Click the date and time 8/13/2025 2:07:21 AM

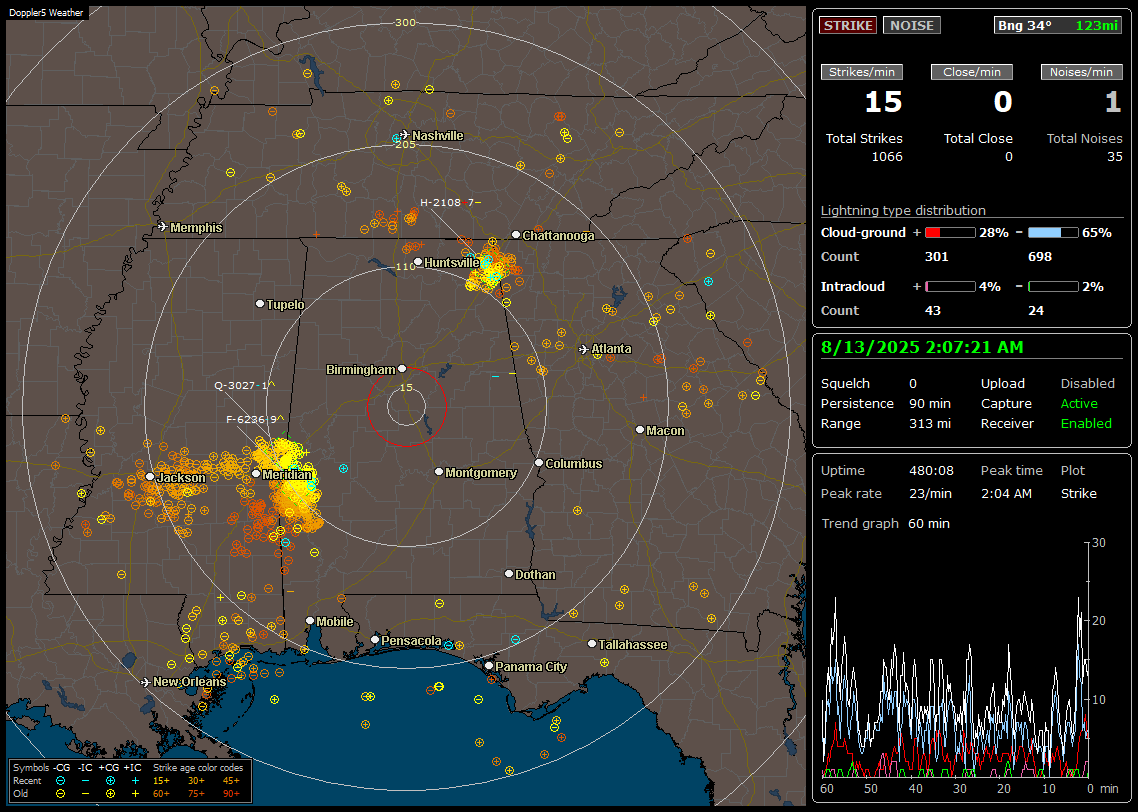point(922,348)
